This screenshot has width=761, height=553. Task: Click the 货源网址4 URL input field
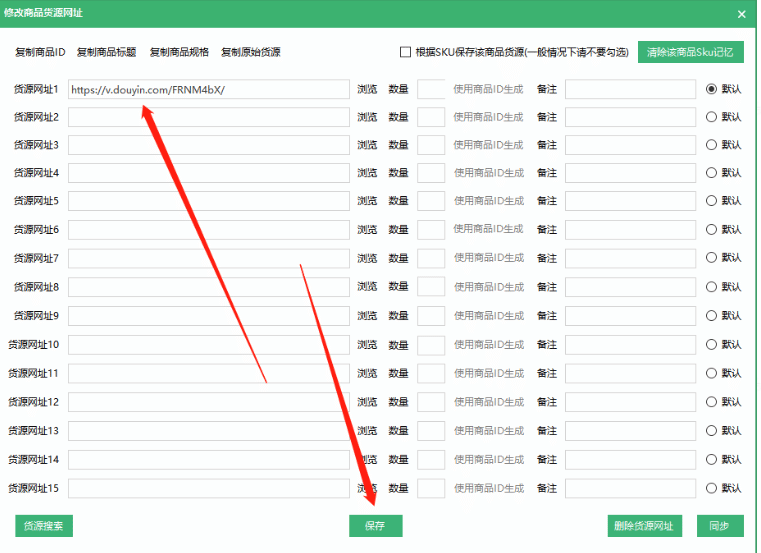(x=209, y=173)
